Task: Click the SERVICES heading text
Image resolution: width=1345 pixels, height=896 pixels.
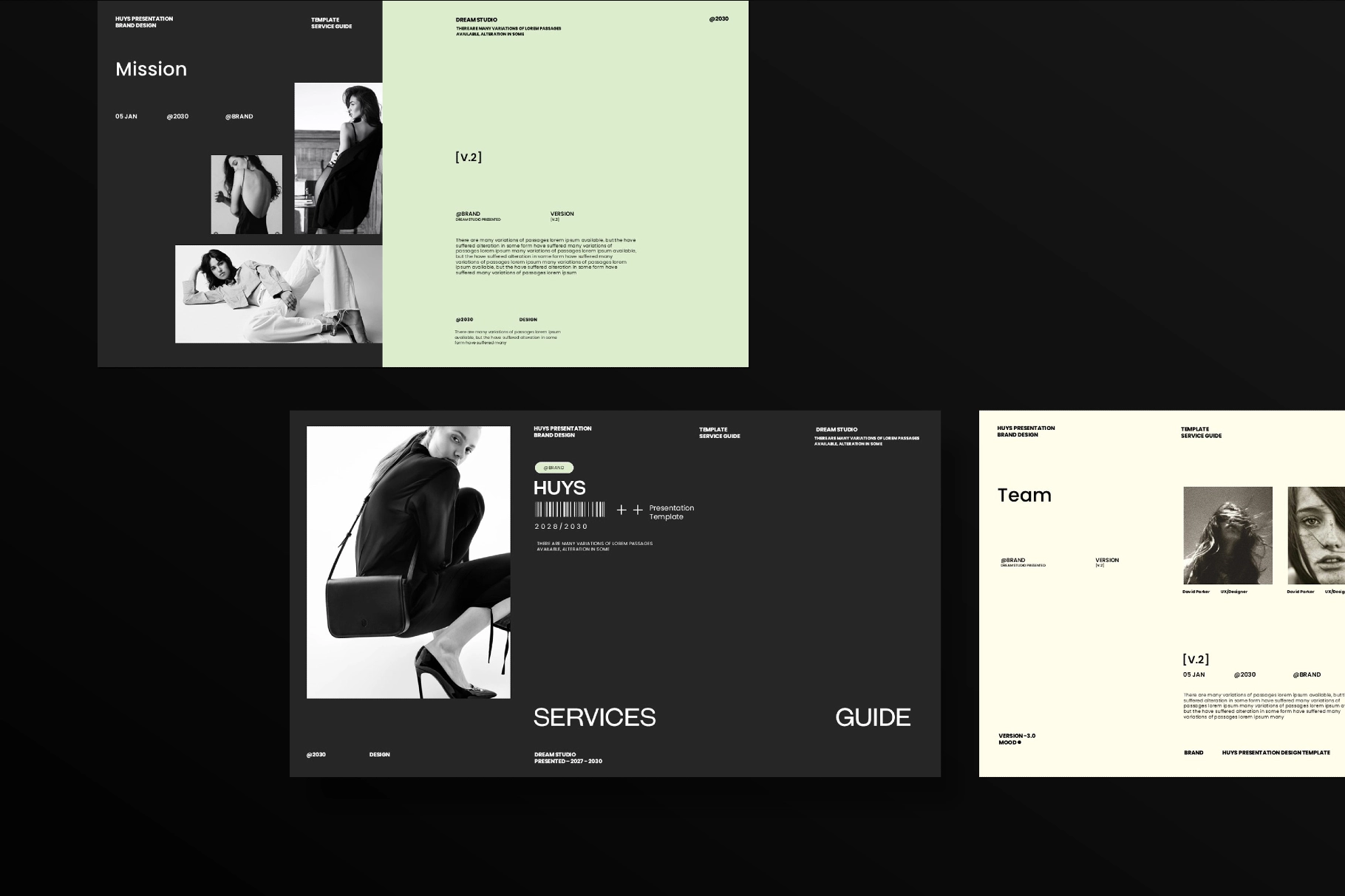Action: 595,717
